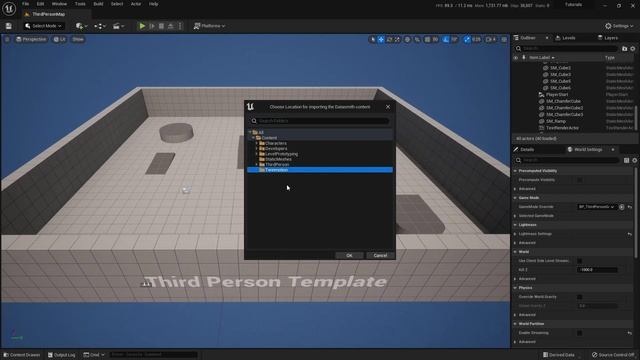The image size is (640, 360).
Task: Click the Eject playback button
Action: 171,26
